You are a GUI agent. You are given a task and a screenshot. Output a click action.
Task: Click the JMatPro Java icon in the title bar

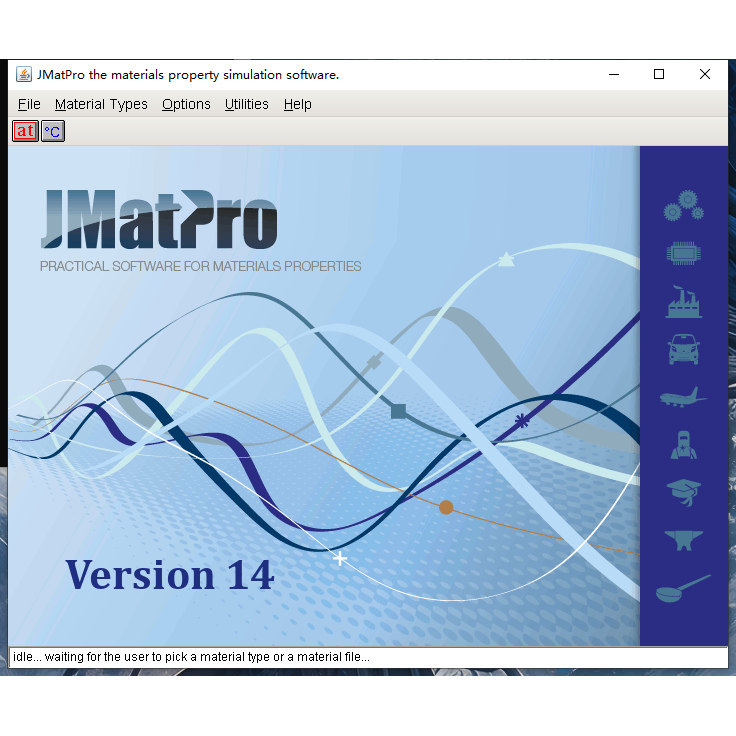pos(23,74)
